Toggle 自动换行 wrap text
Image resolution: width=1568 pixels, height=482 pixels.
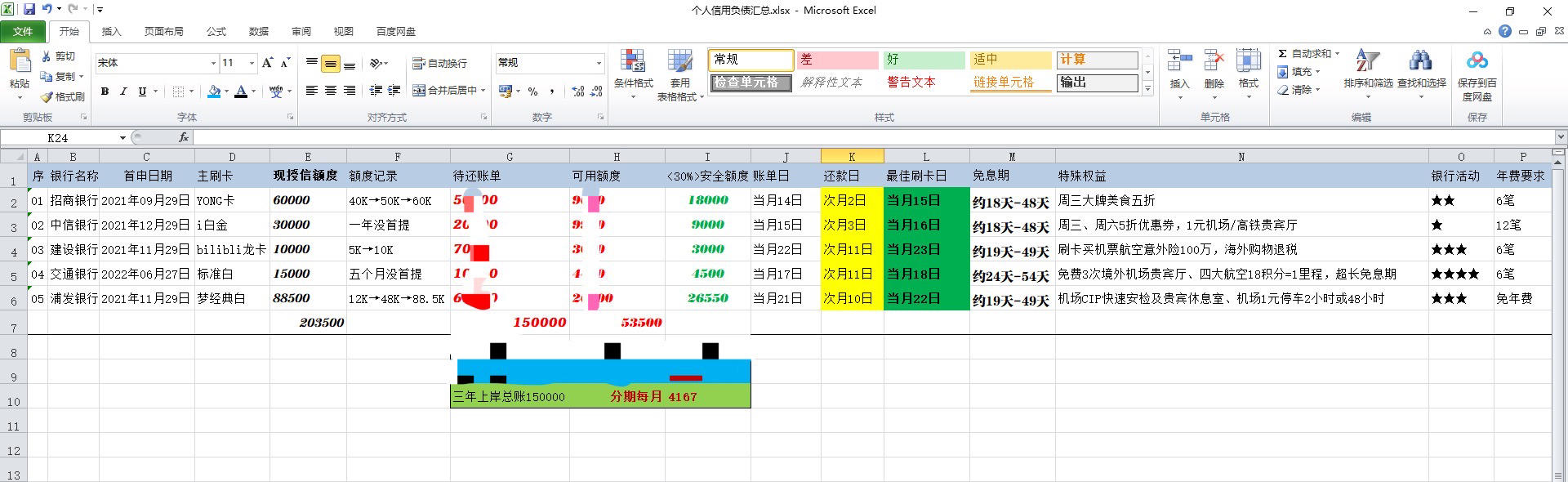pos(440,63)
